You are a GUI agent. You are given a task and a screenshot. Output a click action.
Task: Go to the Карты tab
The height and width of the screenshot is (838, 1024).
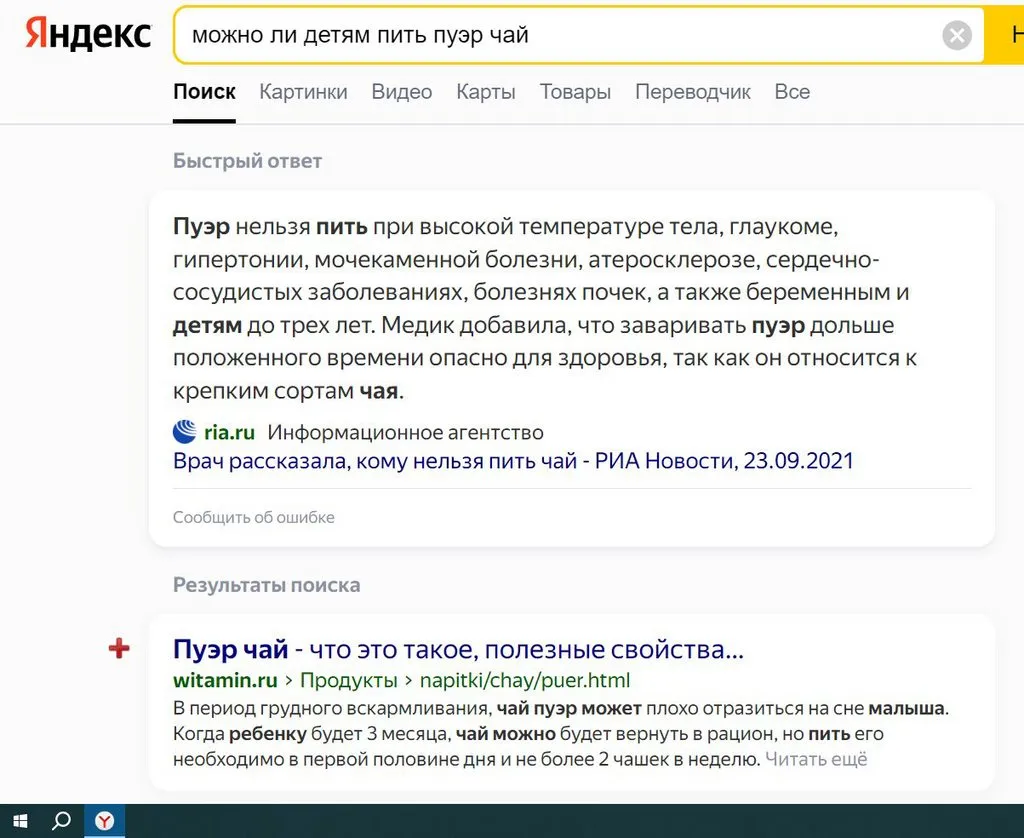click(486, 91)
